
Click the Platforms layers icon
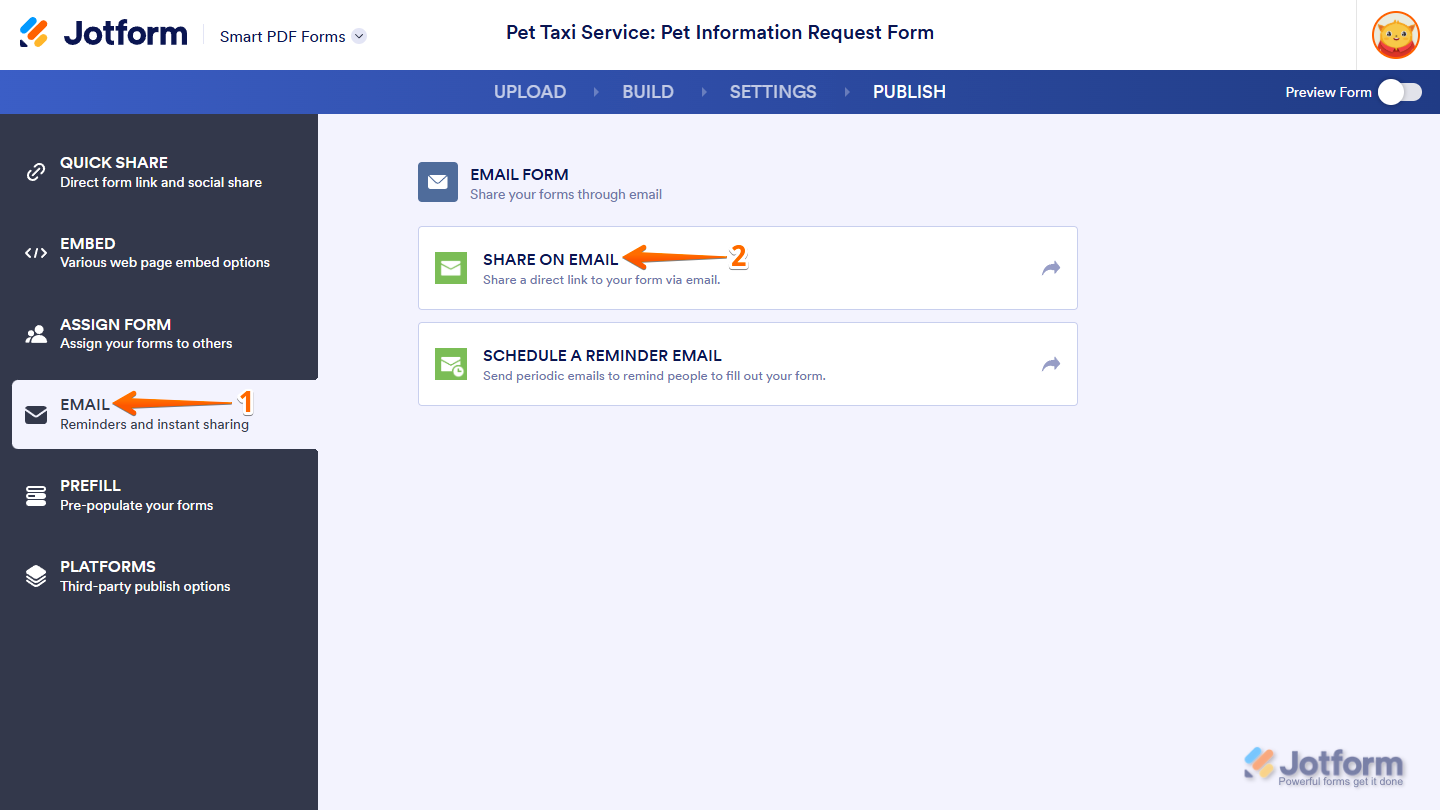pos(36,576)
